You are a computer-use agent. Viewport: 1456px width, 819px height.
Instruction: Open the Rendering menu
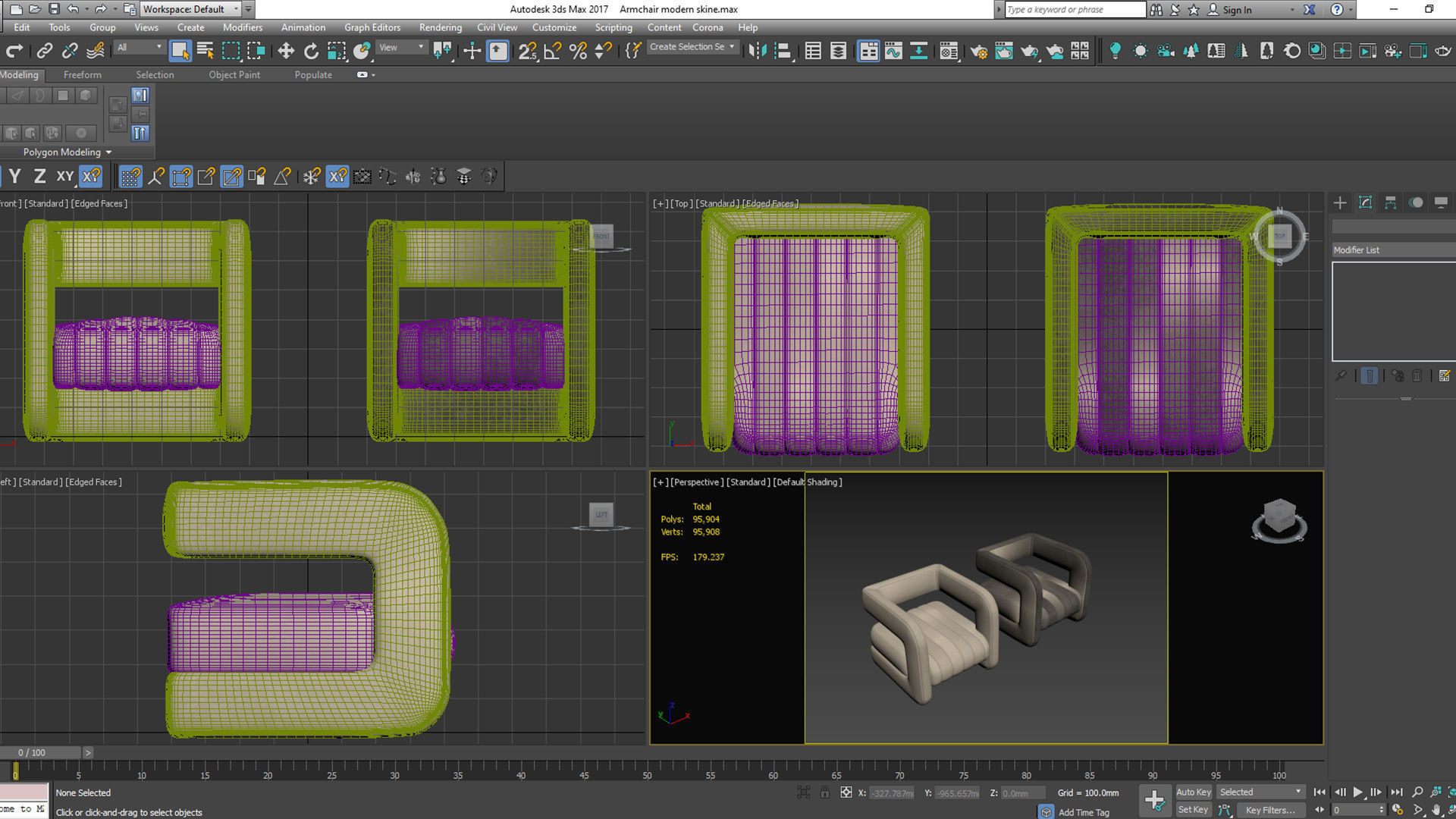(x=440, y=27)
